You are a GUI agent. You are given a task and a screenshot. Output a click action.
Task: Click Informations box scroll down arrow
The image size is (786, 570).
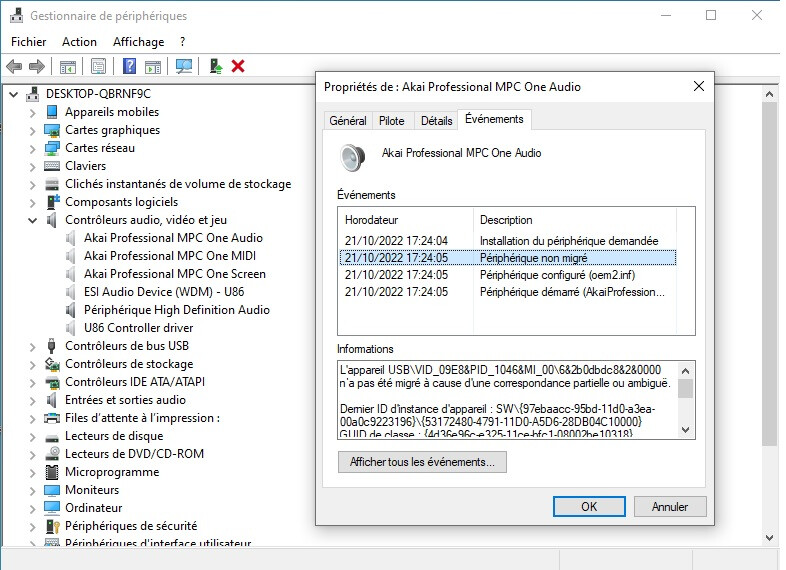click(x=686, y=430)
